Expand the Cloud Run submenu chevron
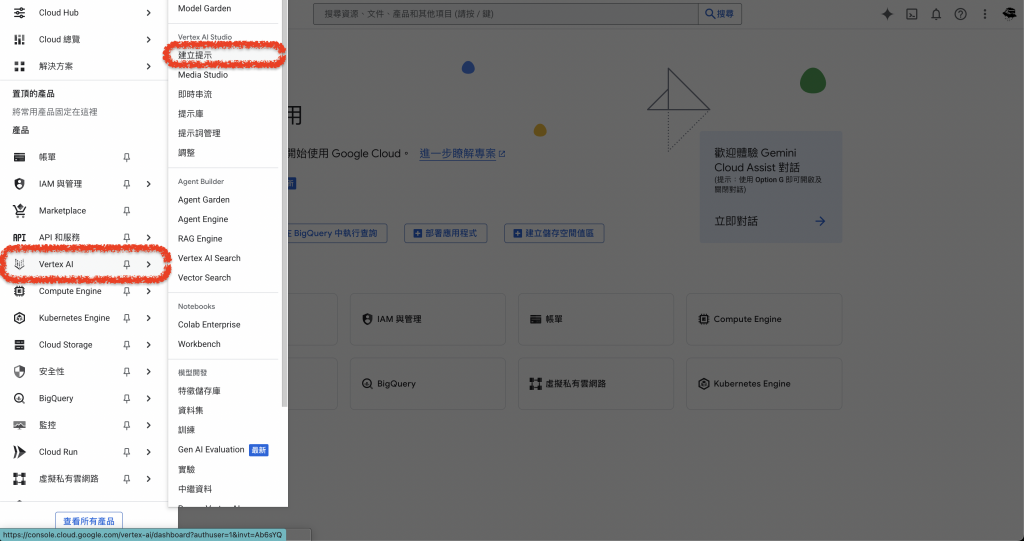The width and height of the screenshot is (1024, 541). (x=149, y=451)
